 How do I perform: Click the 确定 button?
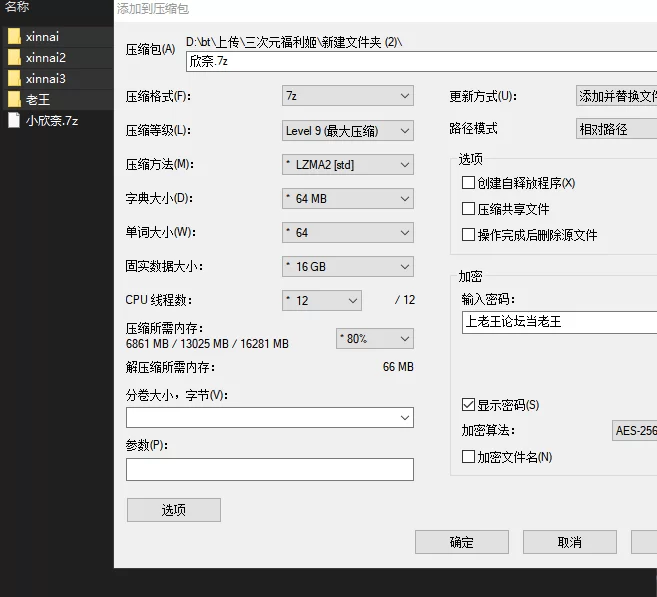462,542
